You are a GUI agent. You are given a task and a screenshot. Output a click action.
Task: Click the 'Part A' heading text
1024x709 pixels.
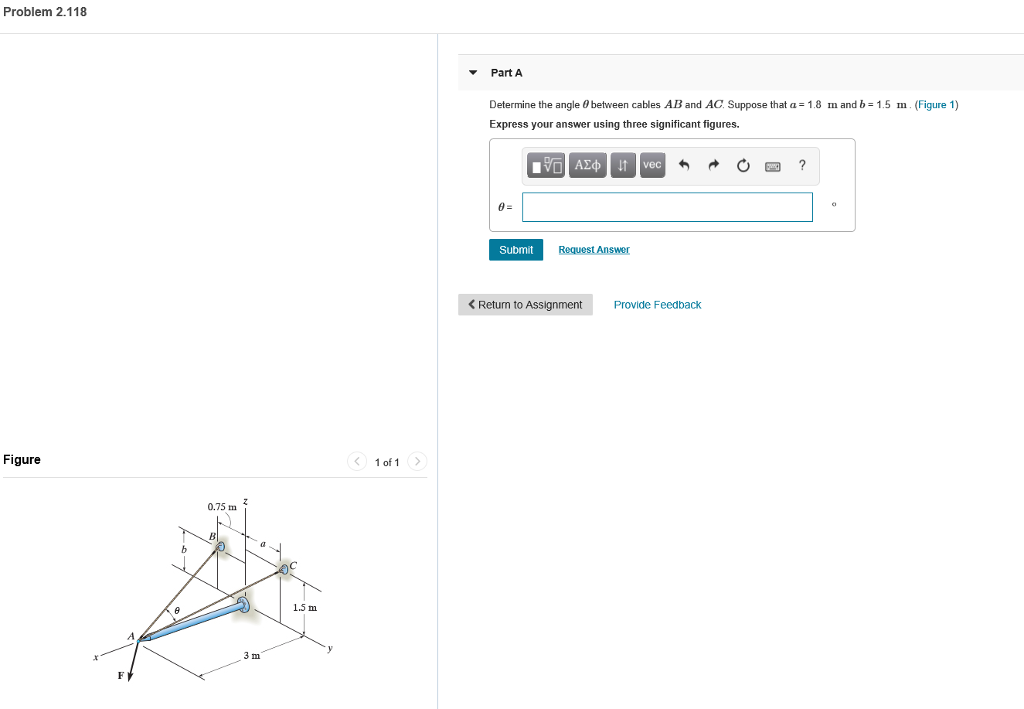pyautogui.click(x=507, y=72)
